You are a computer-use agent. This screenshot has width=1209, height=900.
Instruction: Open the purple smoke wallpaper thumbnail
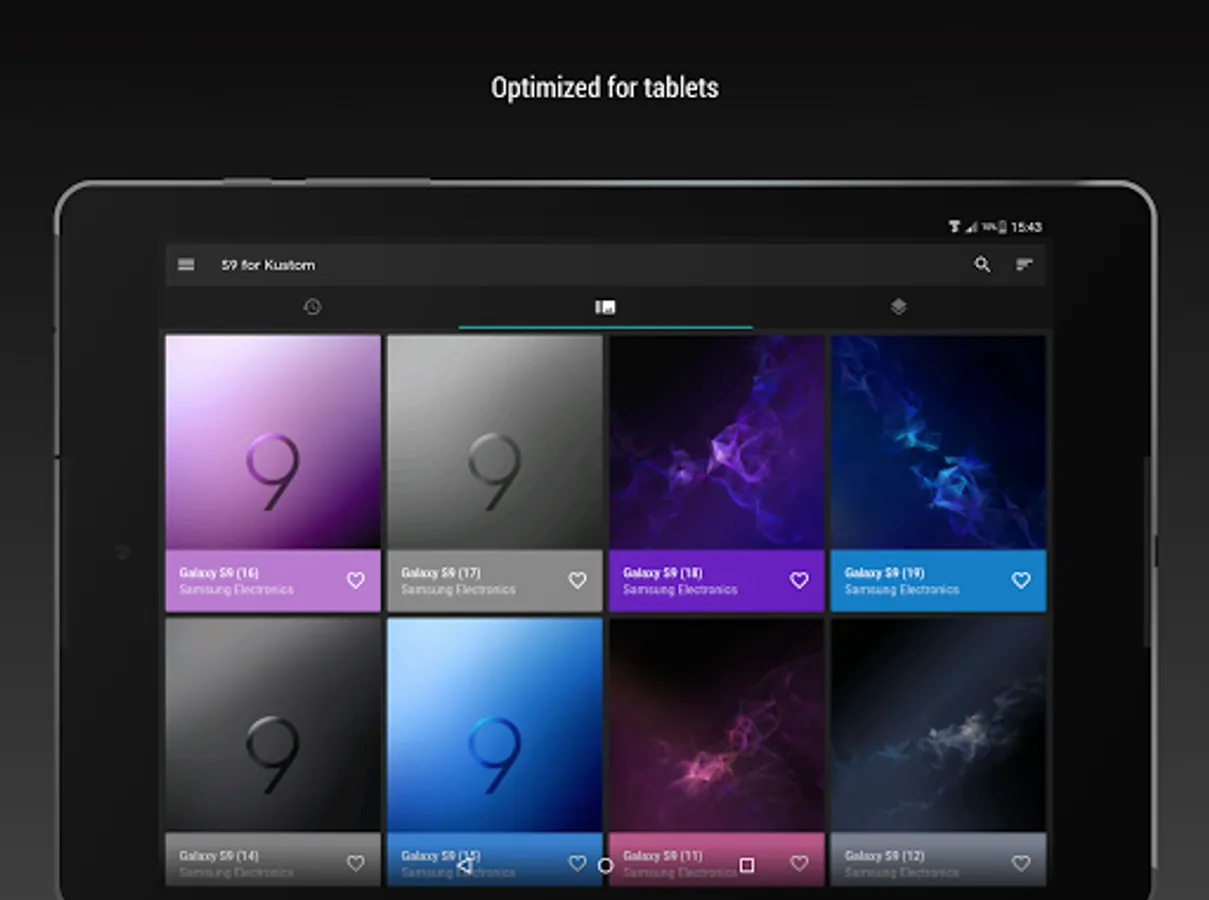tap(717, 442)
